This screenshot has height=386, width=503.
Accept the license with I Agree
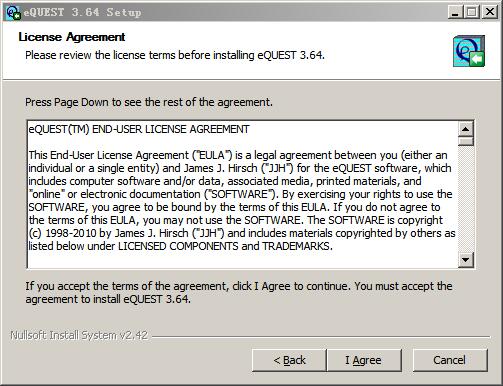coord(364,360)
